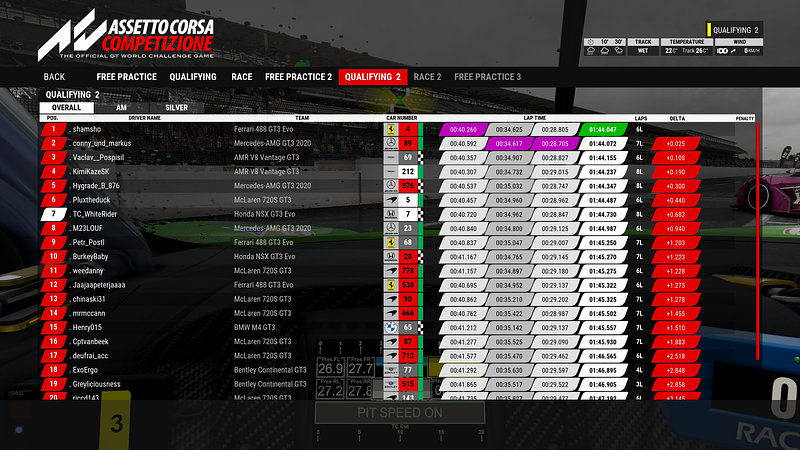800x450 pixels.
Task: Click the Bentley logo for car 77
Action: coord(391,370)
